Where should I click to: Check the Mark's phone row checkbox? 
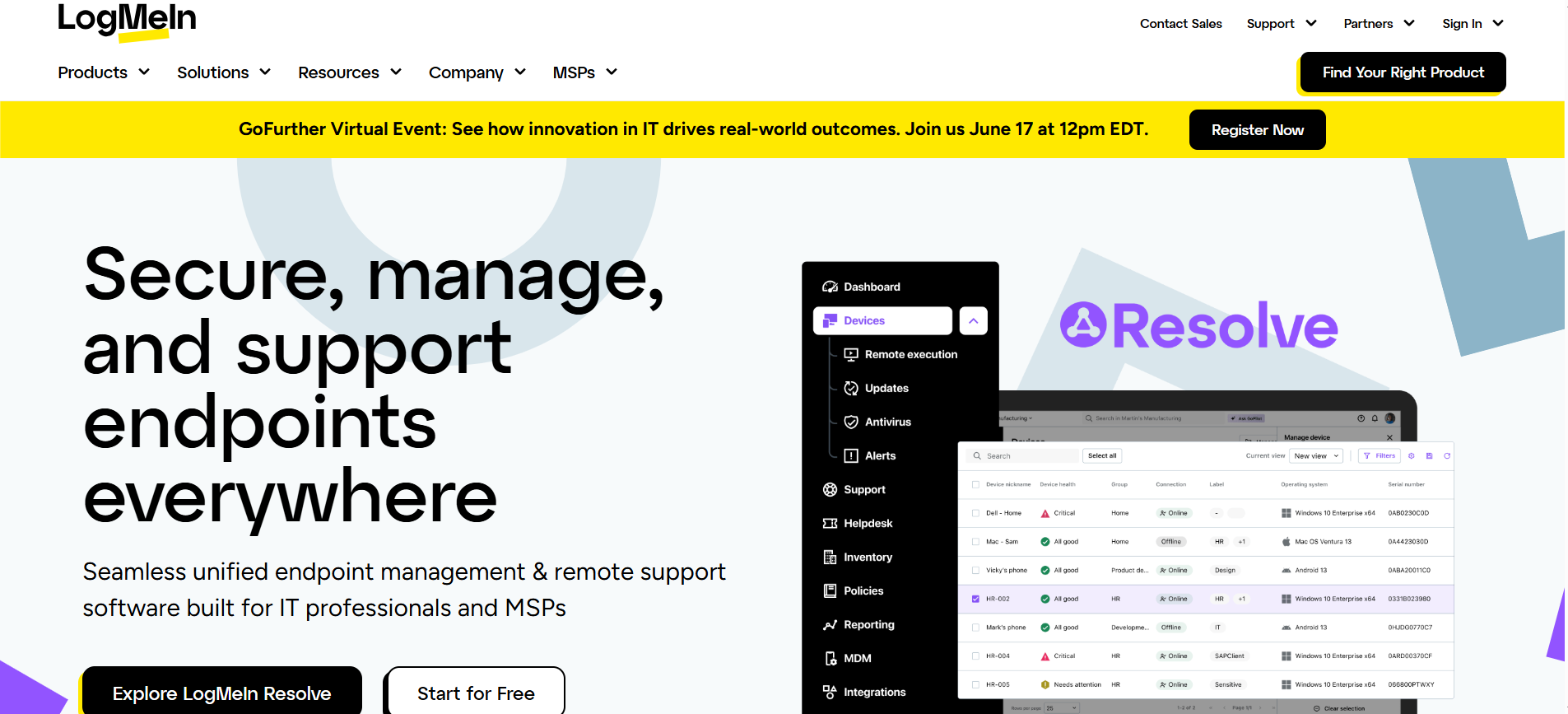975,628
